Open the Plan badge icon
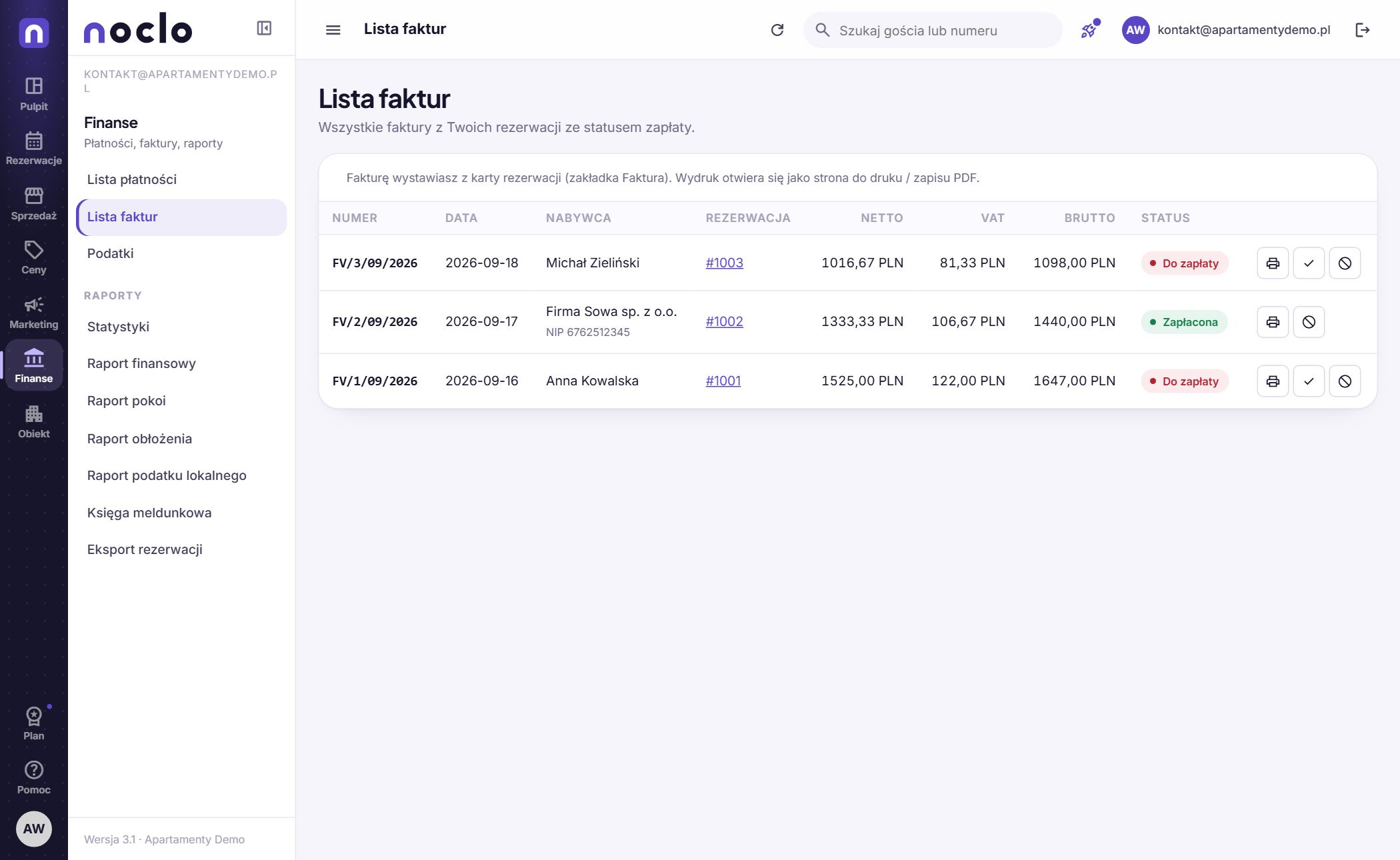The height and width of the screenshot is (860, 1400). tap(33, 724)
